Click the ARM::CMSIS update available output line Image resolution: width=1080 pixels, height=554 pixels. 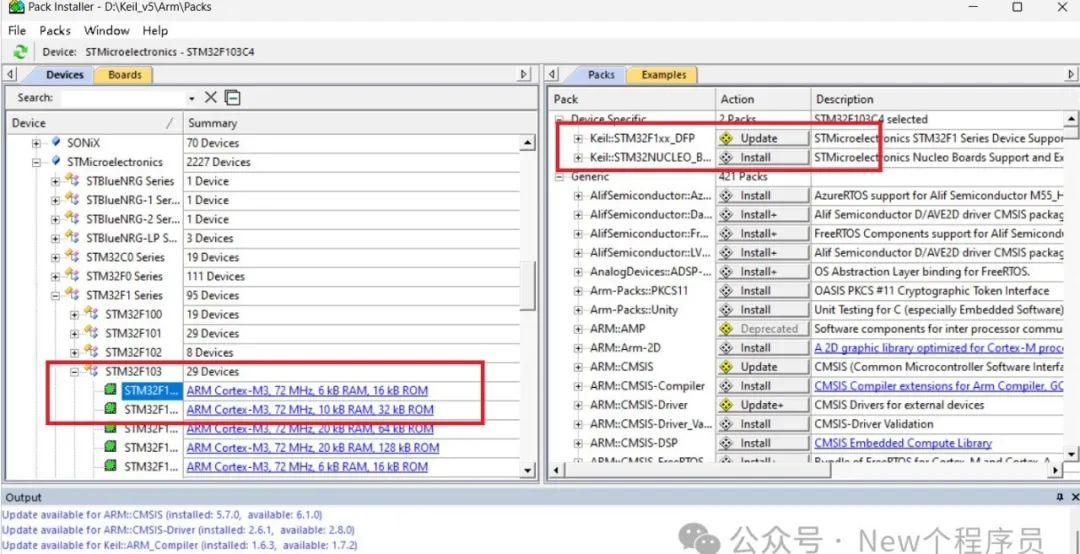[162, 514]
